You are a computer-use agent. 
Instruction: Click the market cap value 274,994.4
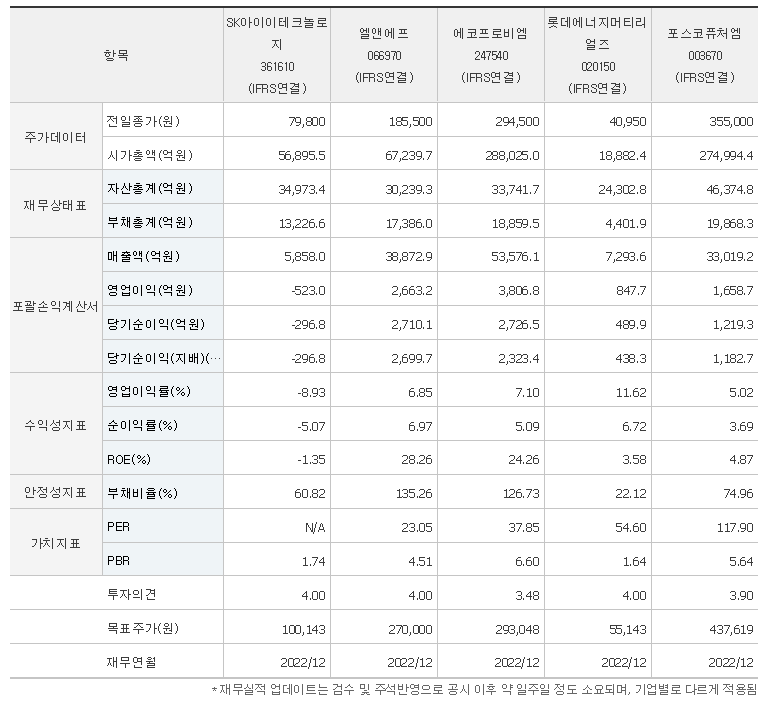(727, 156)
